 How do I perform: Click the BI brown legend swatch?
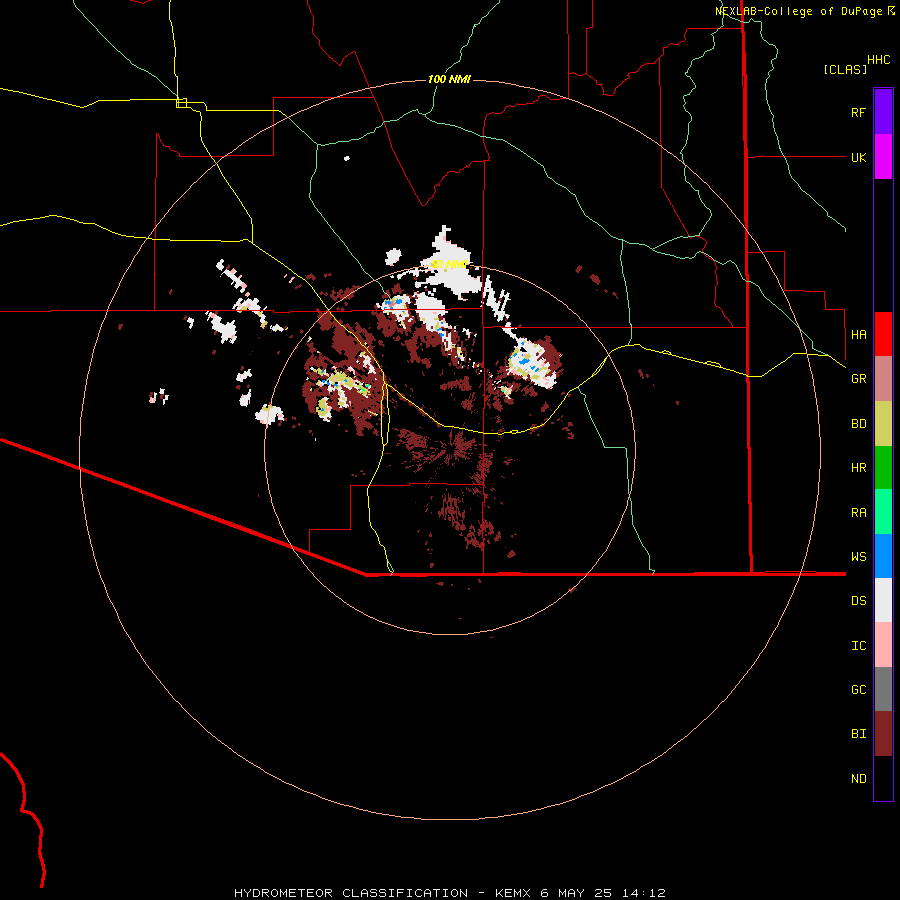(x=883, y=734)
